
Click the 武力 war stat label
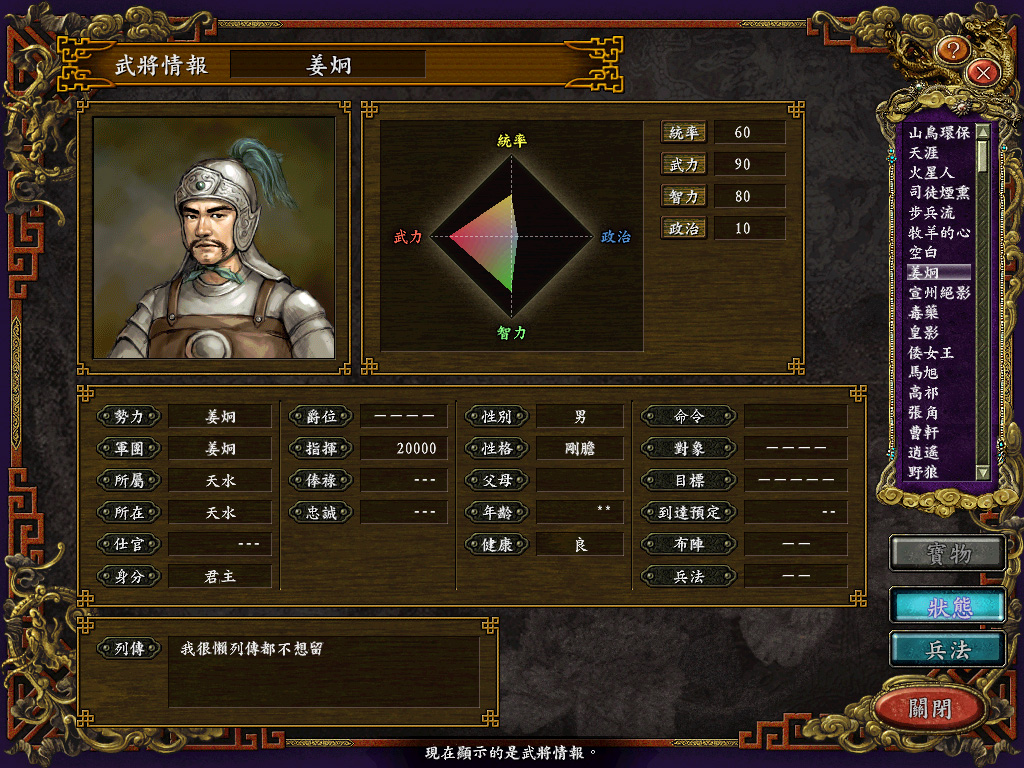[x=684, y=165]
